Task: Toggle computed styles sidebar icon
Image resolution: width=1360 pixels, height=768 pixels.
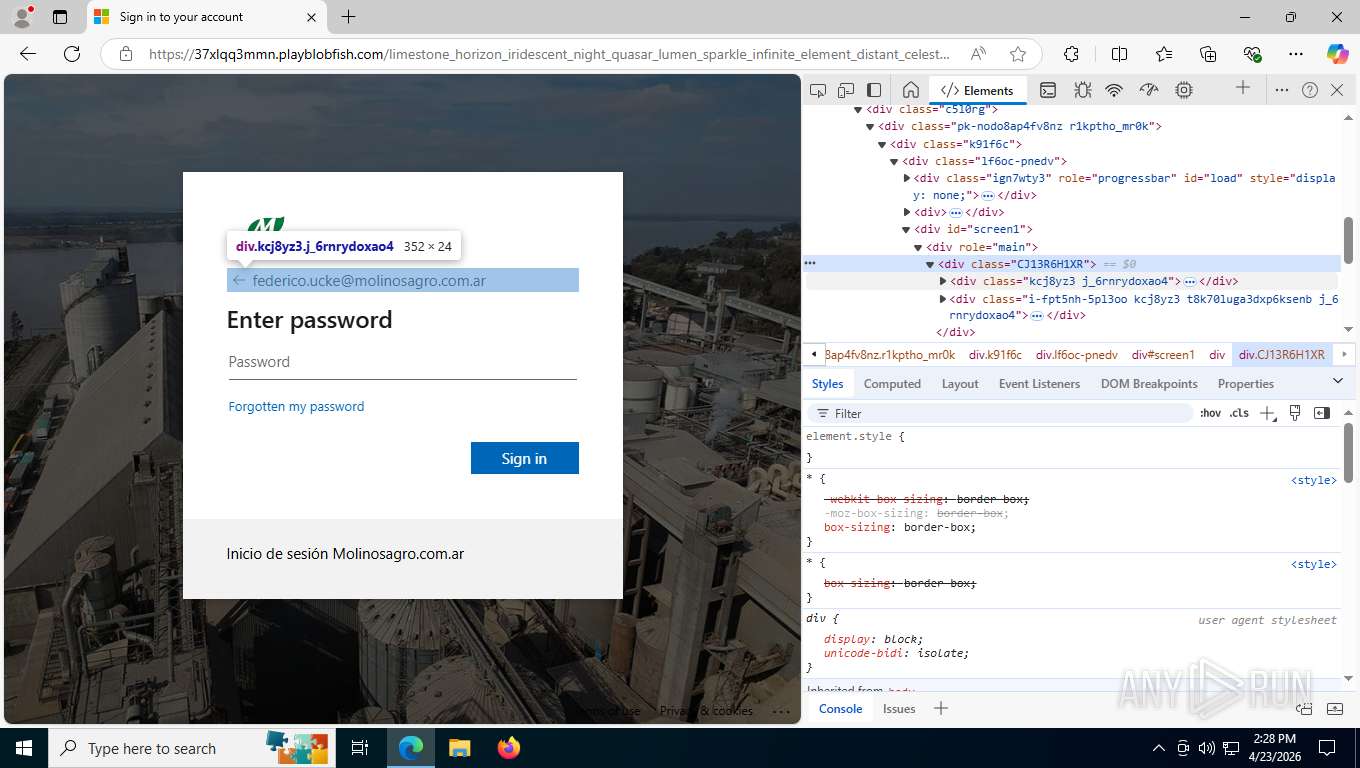Action: pyautogui.click(x=1322, y=413)
